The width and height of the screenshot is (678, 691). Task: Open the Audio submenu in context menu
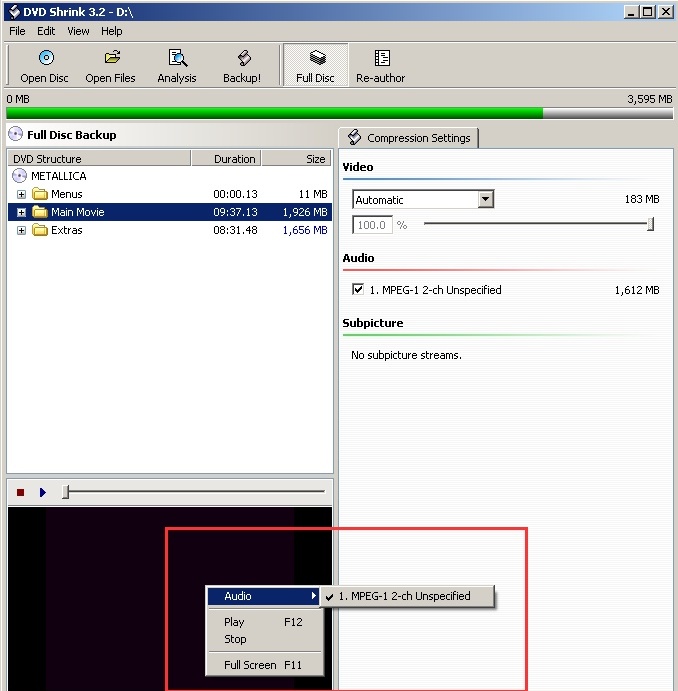click(x=263, y=596)
